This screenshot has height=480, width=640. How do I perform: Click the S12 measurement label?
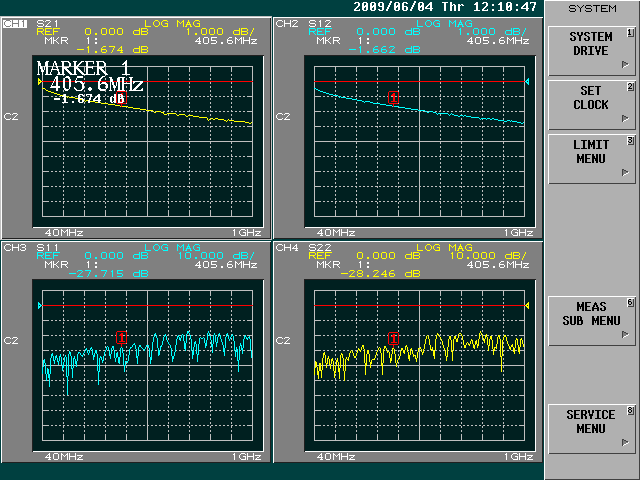[320, 24]
